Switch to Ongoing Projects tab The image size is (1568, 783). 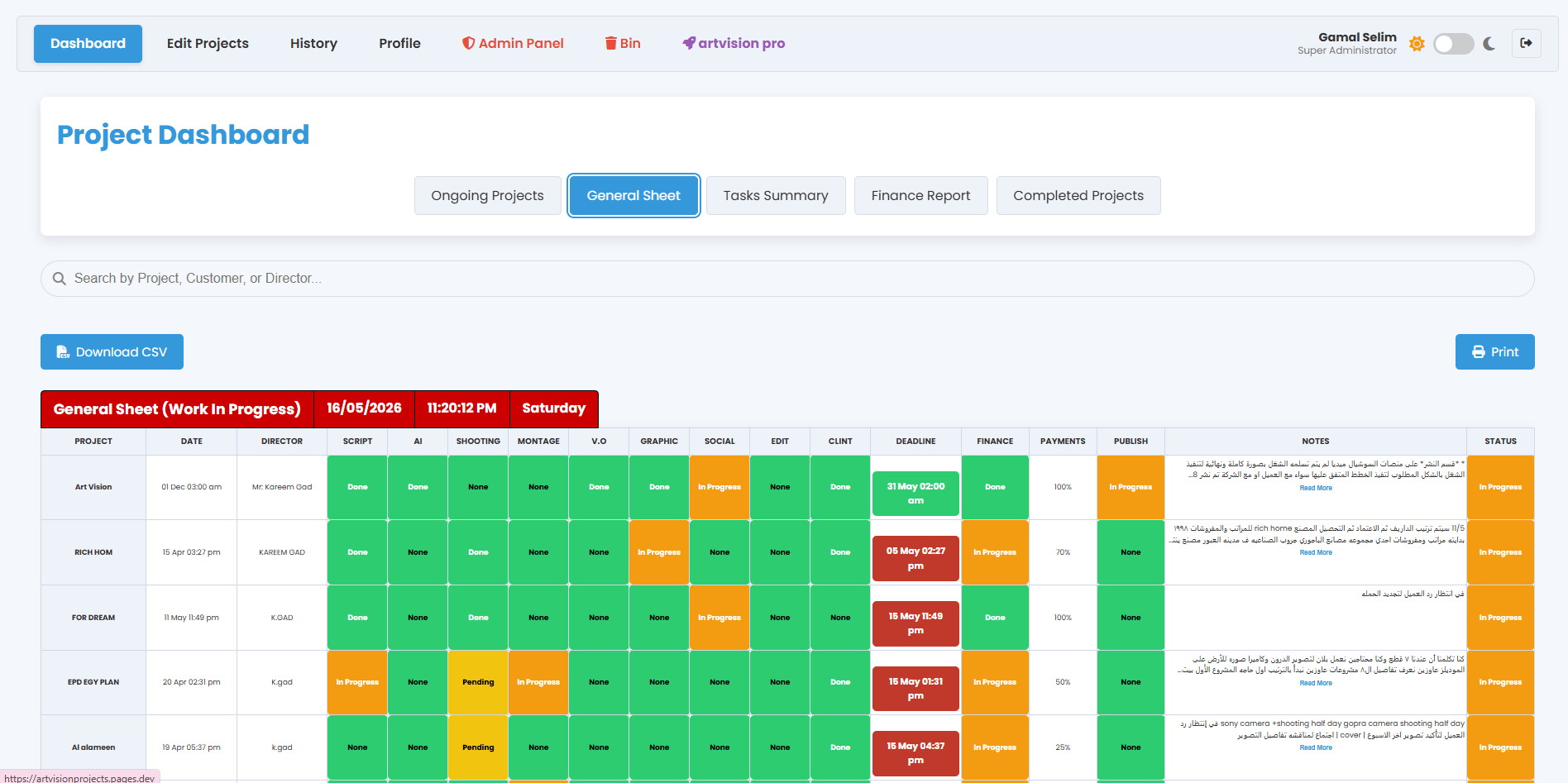click(487, 196)
